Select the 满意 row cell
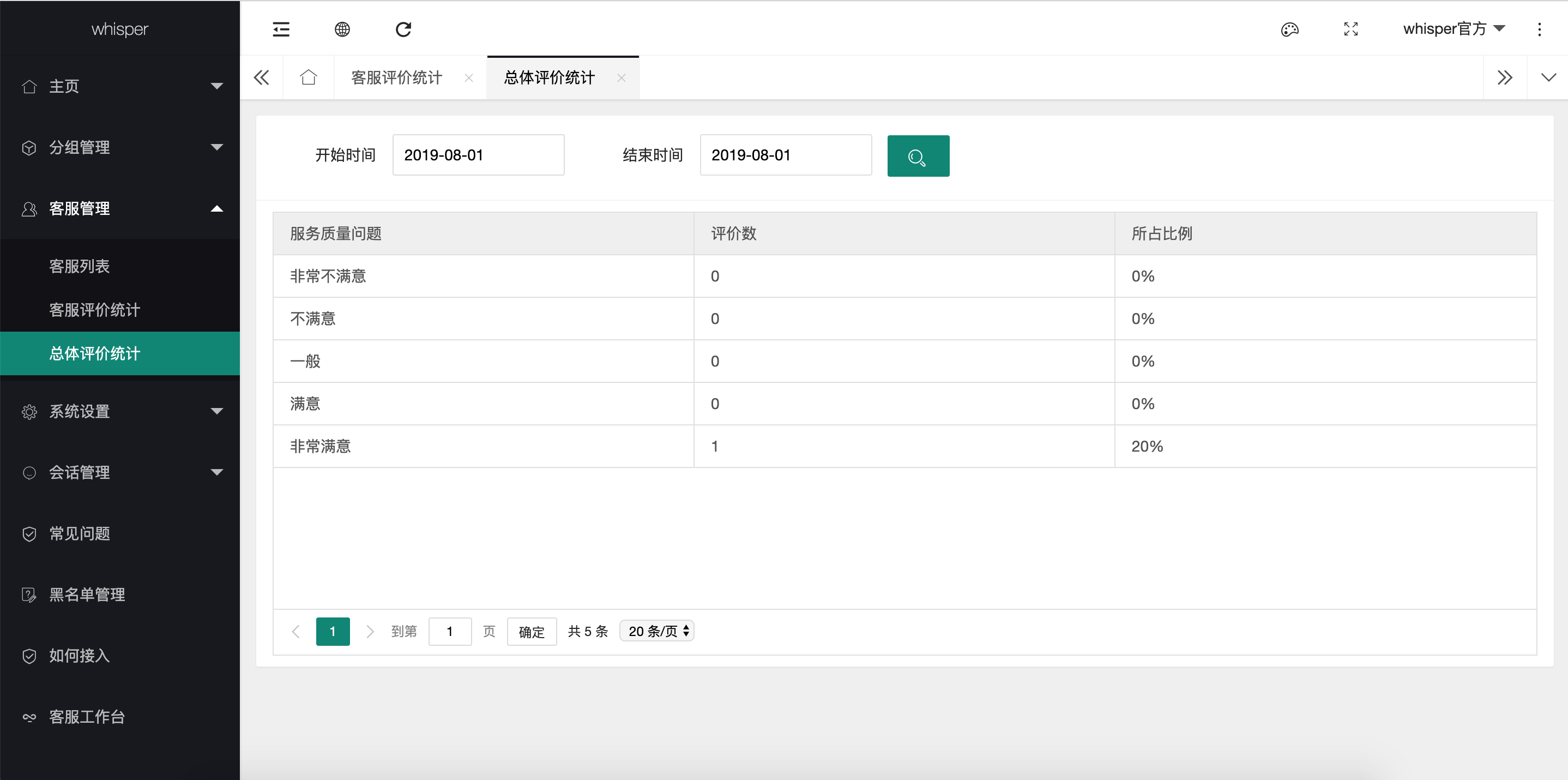 point(483,404)
